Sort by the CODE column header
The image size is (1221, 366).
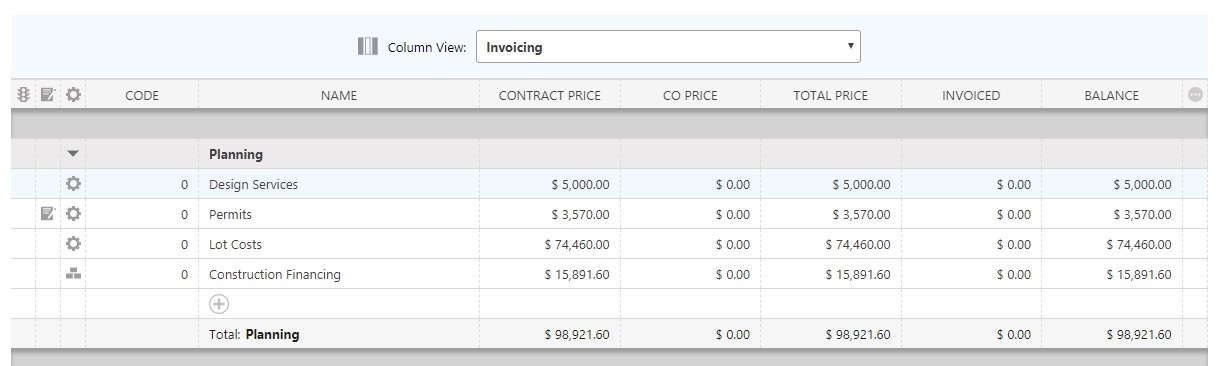tap(142, 96)
